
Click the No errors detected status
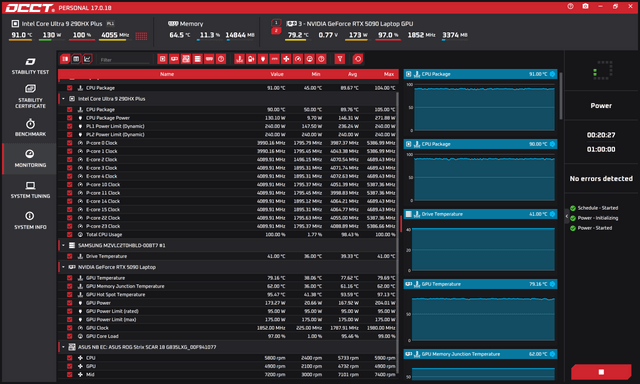(601, 178)
